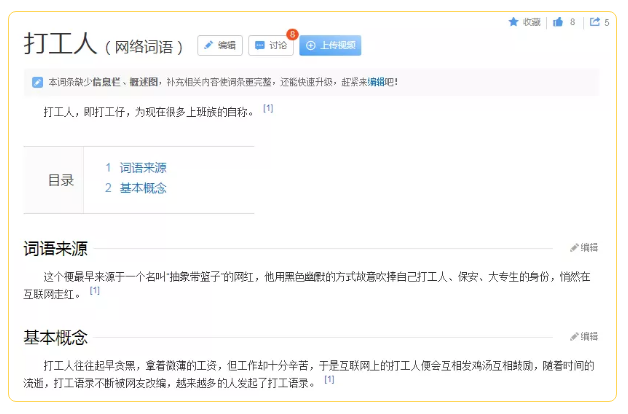
Task: Click the share arrow icon
Action: [x=595, y=21]
